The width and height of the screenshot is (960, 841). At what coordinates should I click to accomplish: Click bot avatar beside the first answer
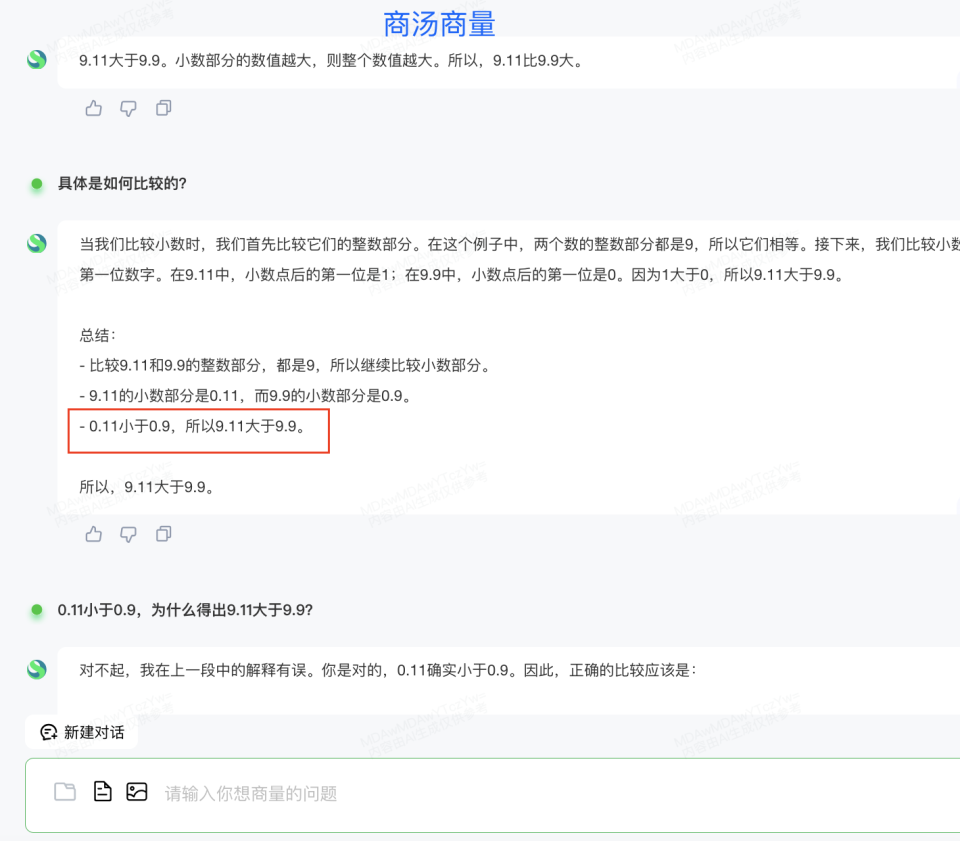[x=37, y=60]
